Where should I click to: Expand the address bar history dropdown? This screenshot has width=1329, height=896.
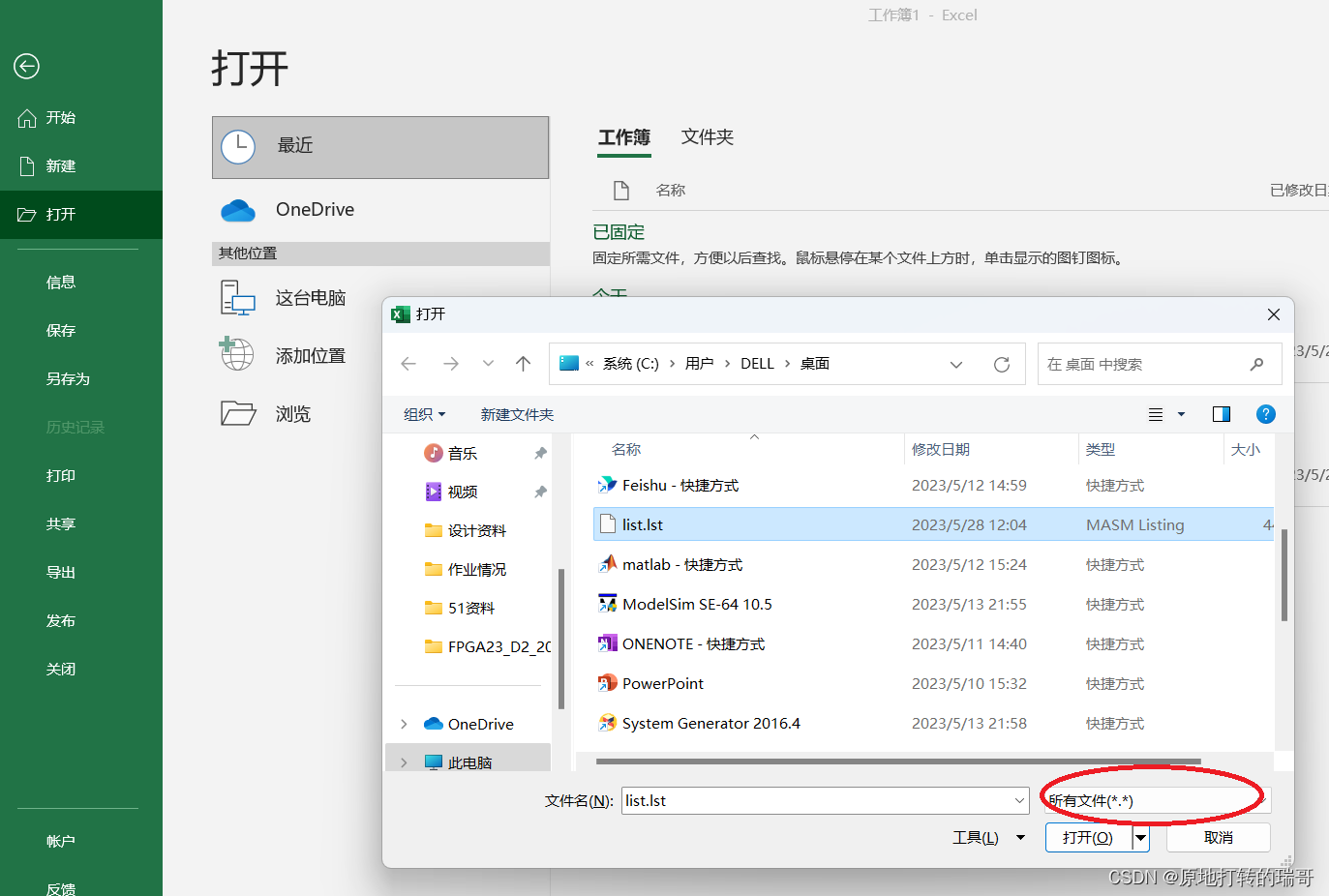tap(956, 365)
